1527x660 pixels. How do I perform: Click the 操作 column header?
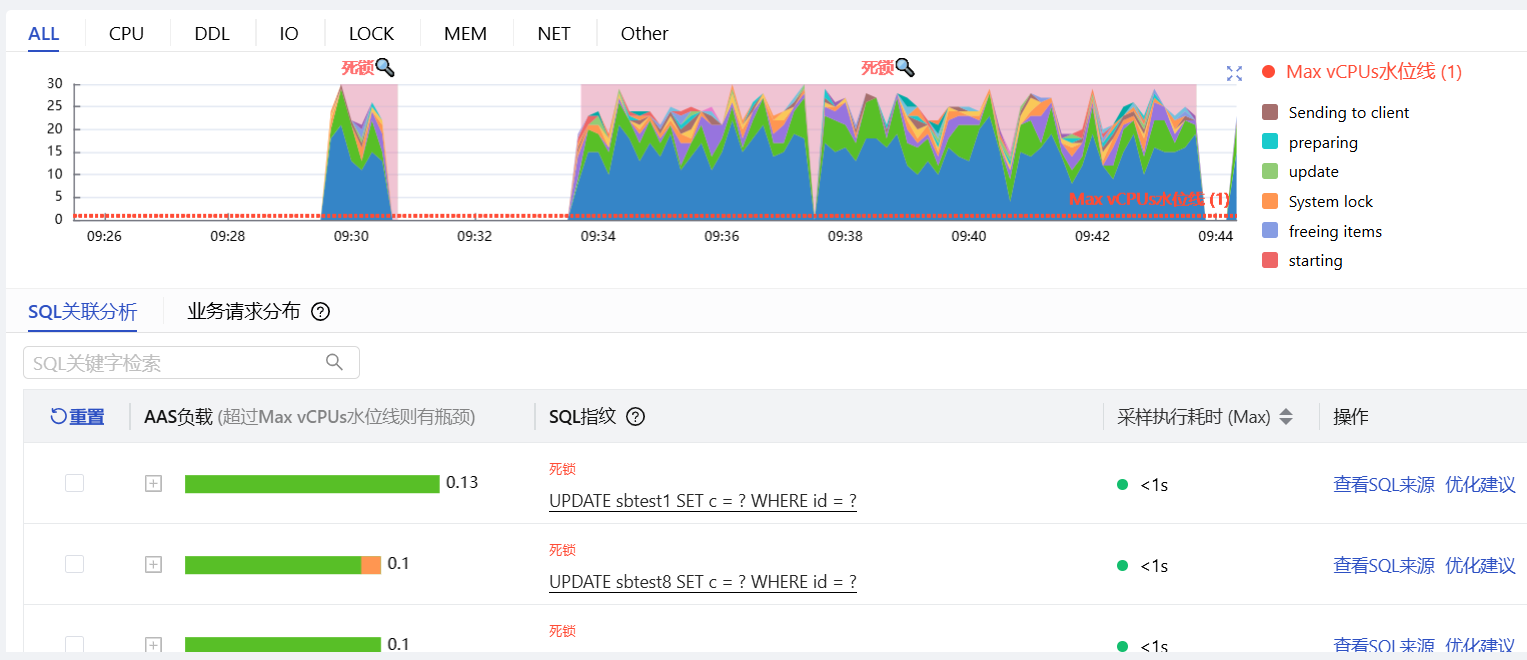pyautogui.click(x=1351, y=417)
